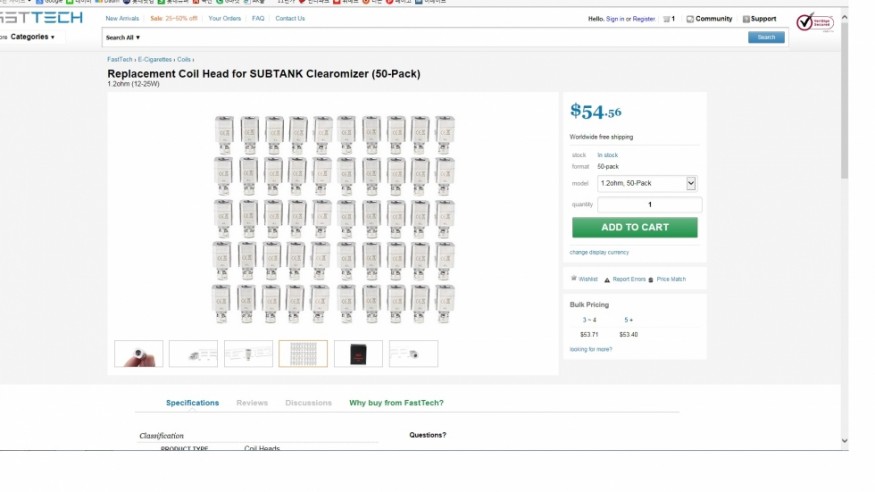Screen dimensions: 875x492
Task: Click the Verified Secured seal badge
Action: [814, 22]
